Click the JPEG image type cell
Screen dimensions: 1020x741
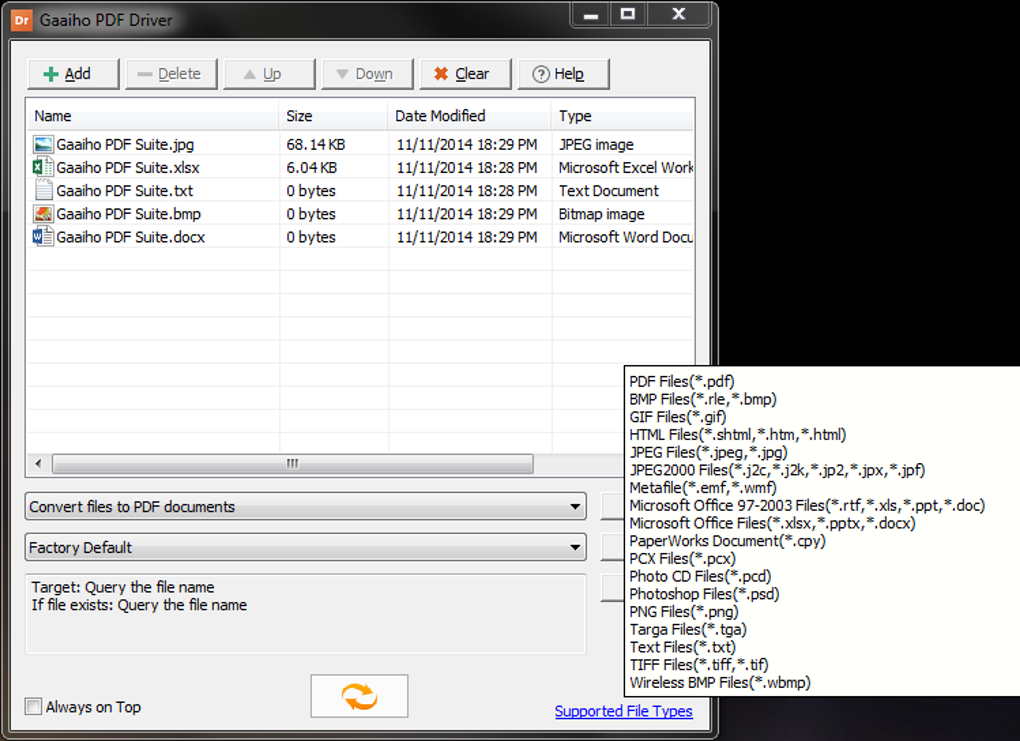tap(596, 144)
